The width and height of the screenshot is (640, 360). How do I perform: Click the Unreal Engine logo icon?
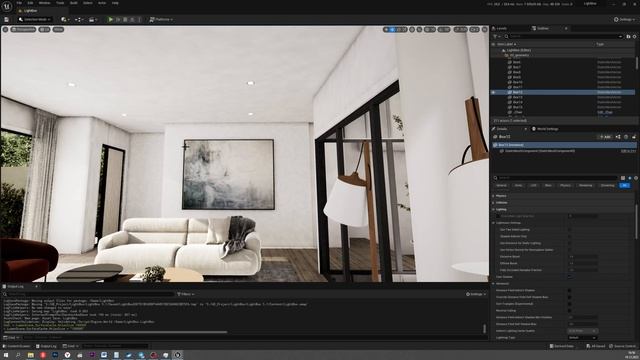(x=7, y=7)
